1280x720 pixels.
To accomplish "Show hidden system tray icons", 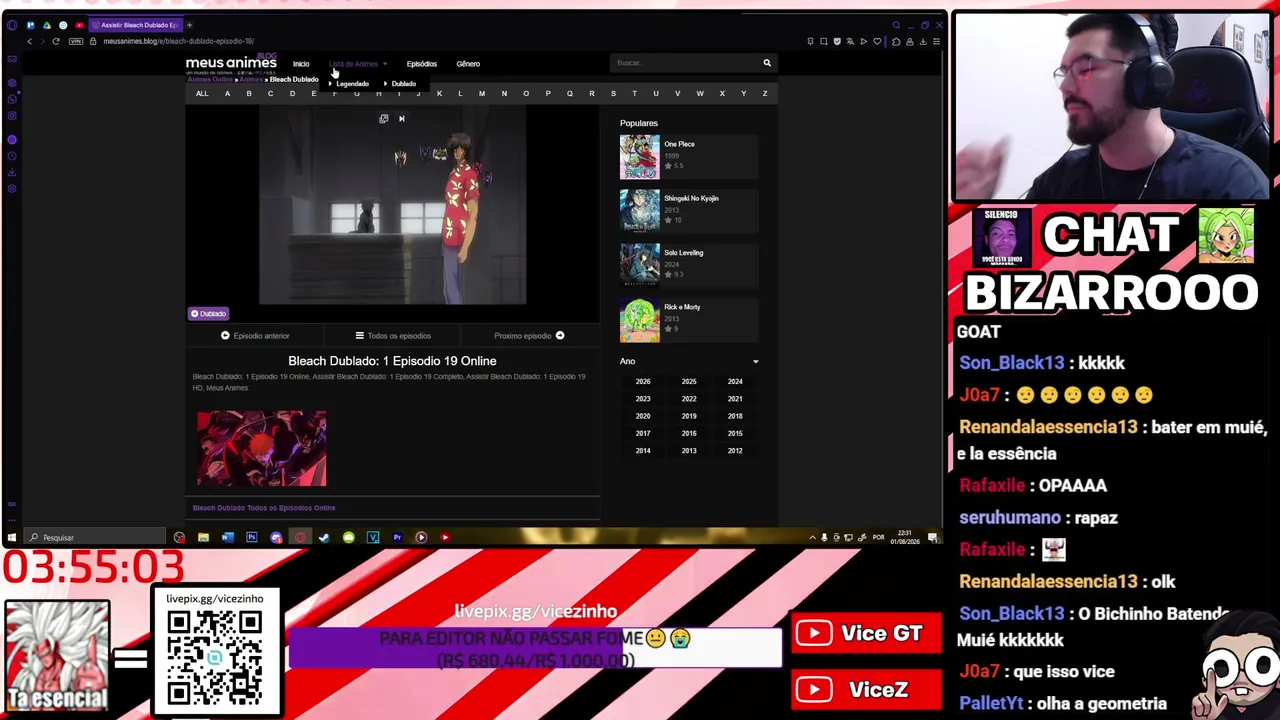I will (812, 537).
